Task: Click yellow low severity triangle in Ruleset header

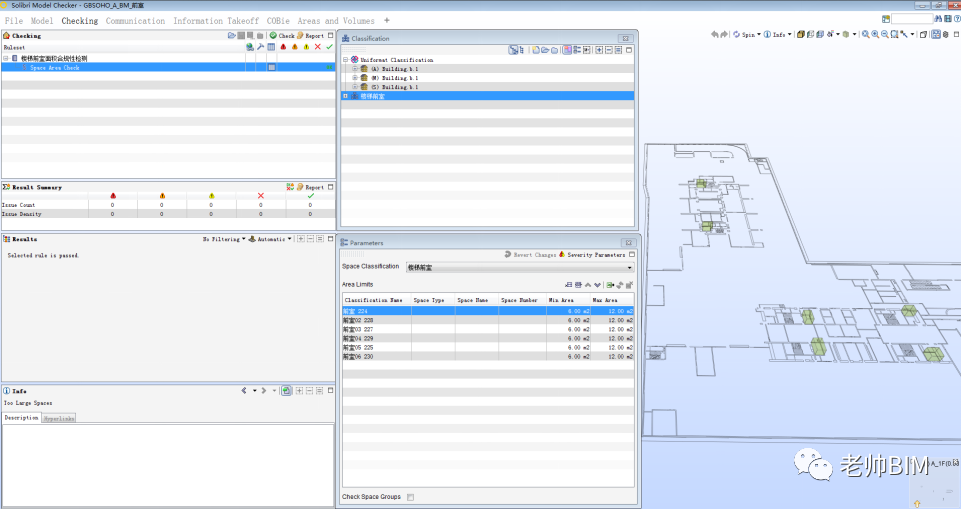Action: pos(306,47)
